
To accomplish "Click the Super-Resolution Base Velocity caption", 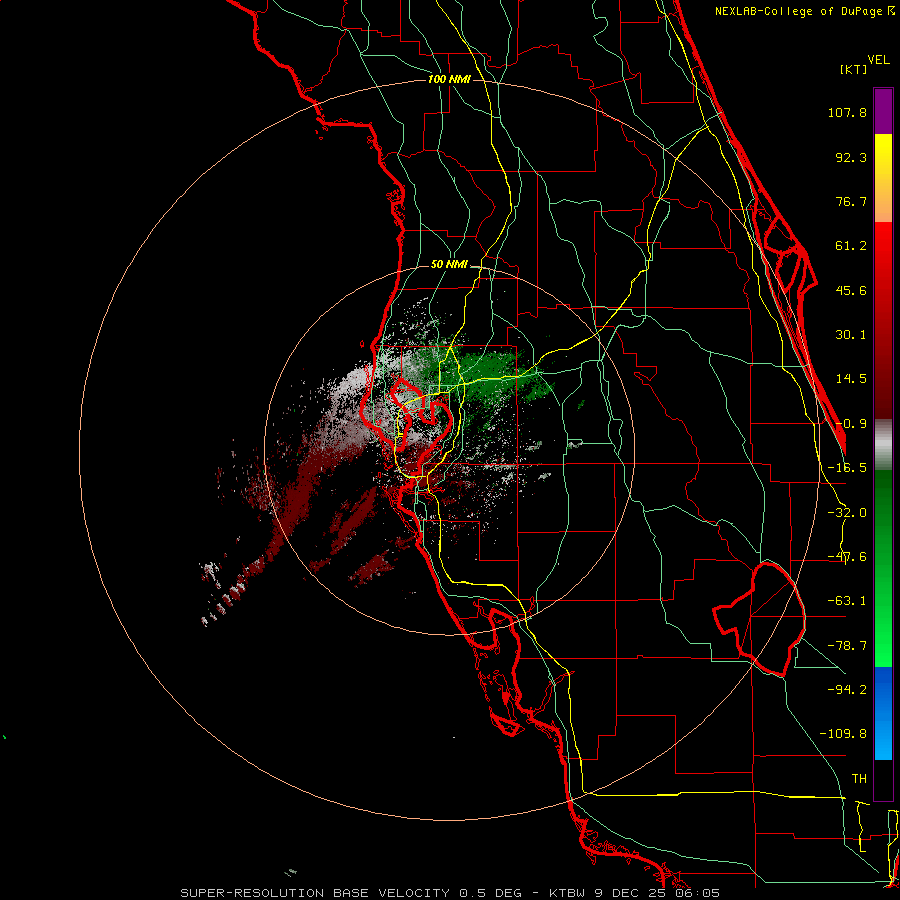I will pos(450,893).
